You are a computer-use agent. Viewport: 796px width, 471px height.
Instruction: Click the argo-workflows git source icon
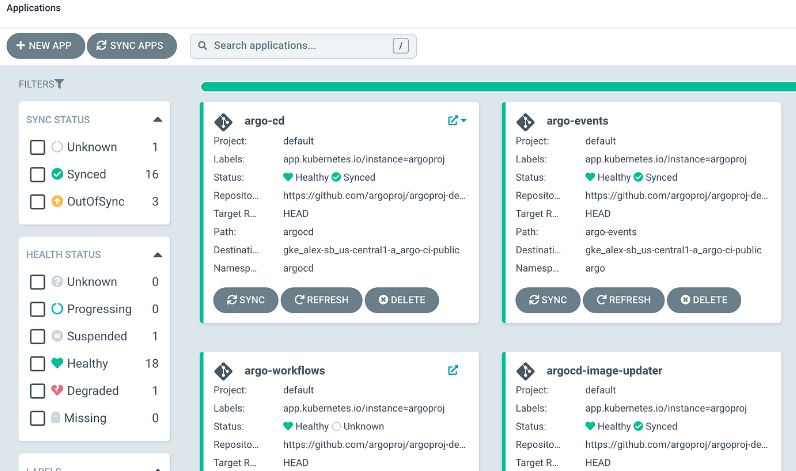[x=223, y=371]
